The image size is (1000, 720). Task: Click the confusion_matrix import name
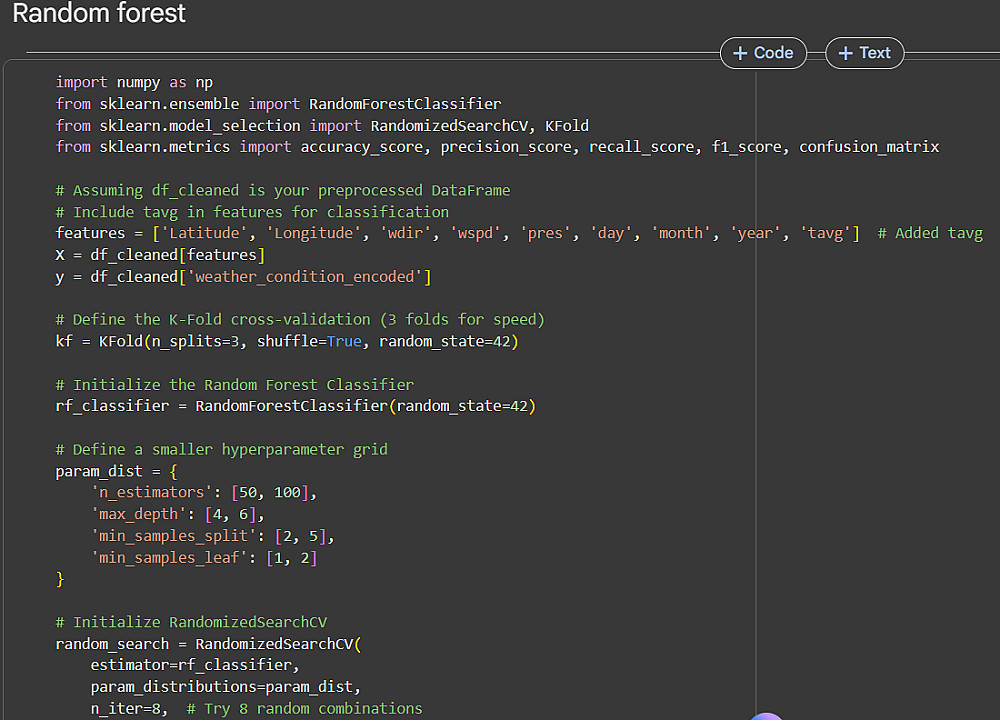pyautogui.click(x=868, y=147)
